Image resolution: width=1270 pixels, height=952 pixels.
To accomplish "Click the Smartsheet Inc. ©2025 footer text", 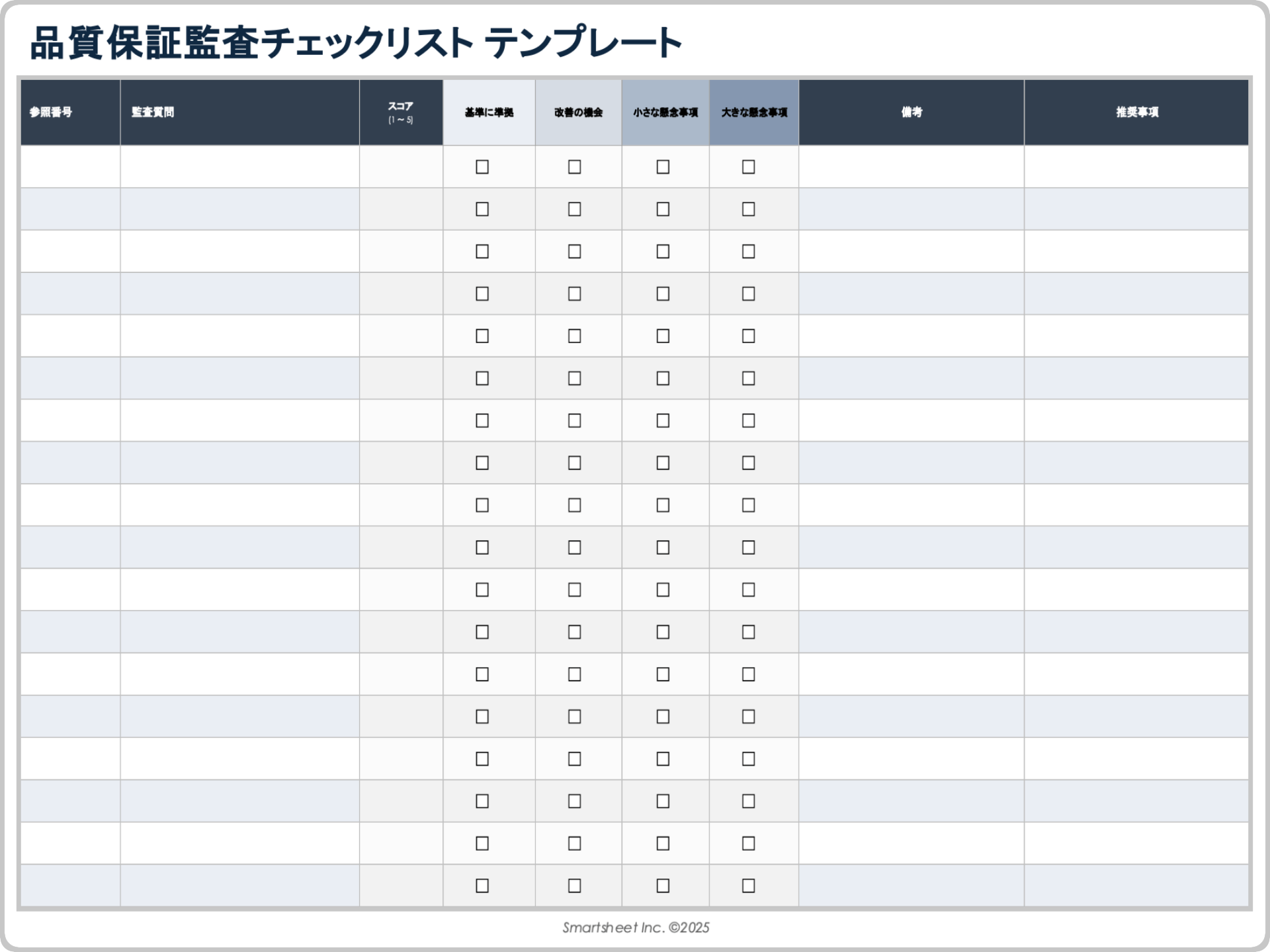I will coord(636,928).
